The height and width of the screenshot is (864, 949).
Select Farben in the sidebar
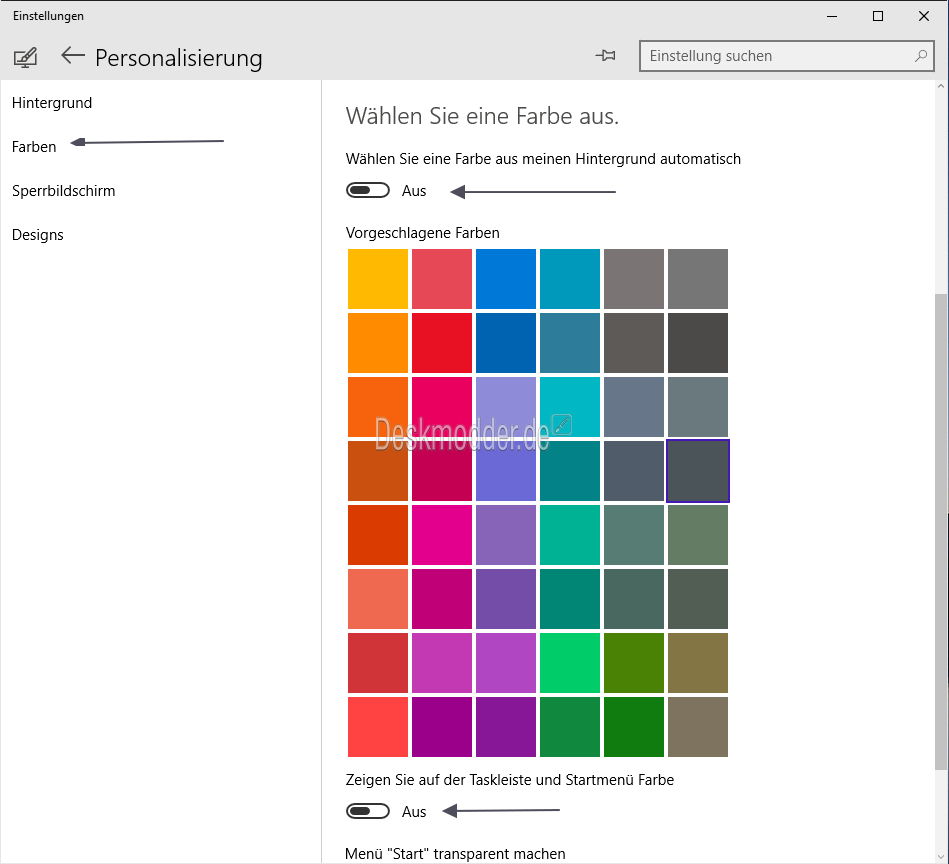pos(34,147)
